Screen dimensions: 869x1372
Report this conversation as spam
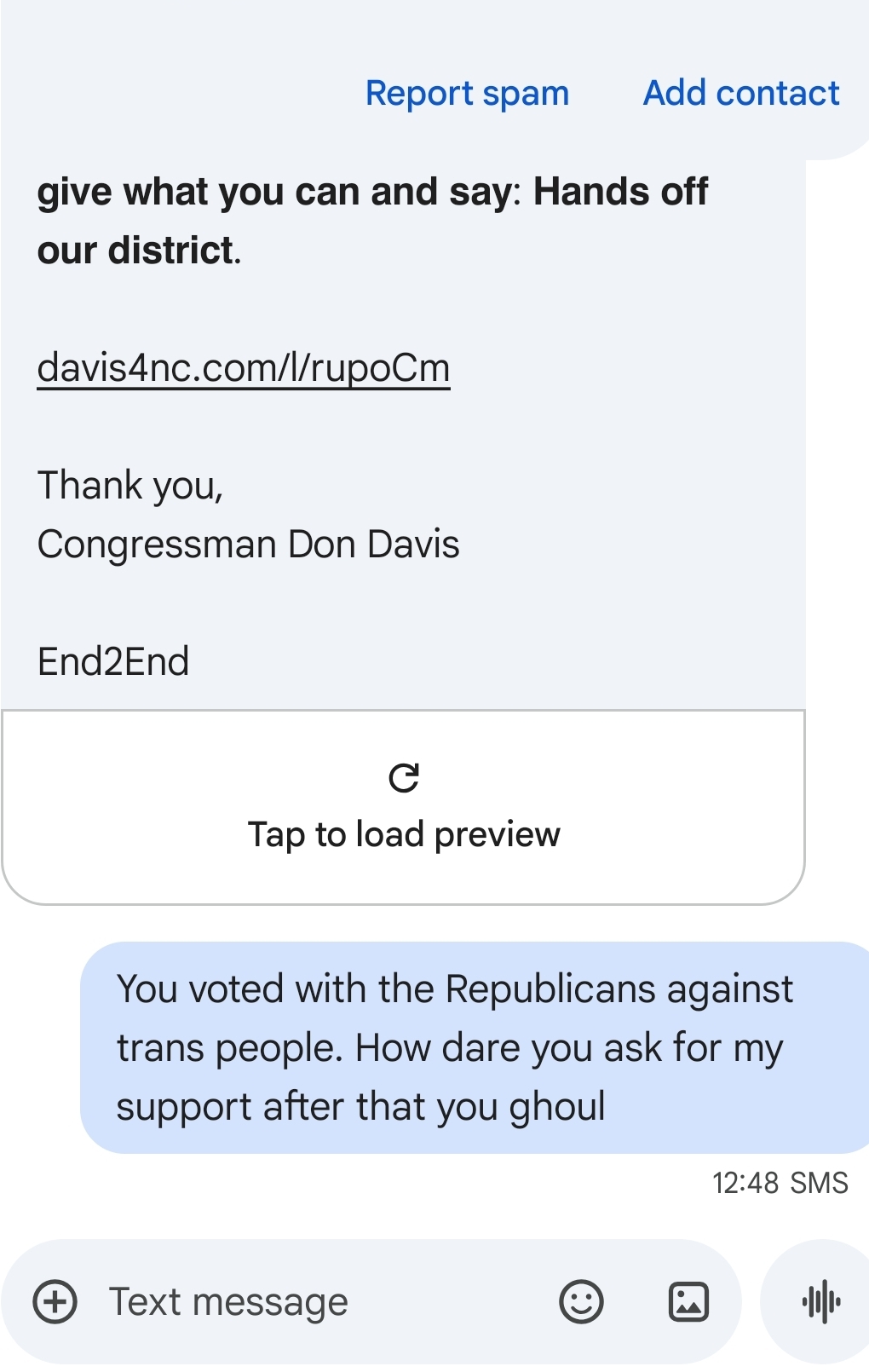(467, 93)
